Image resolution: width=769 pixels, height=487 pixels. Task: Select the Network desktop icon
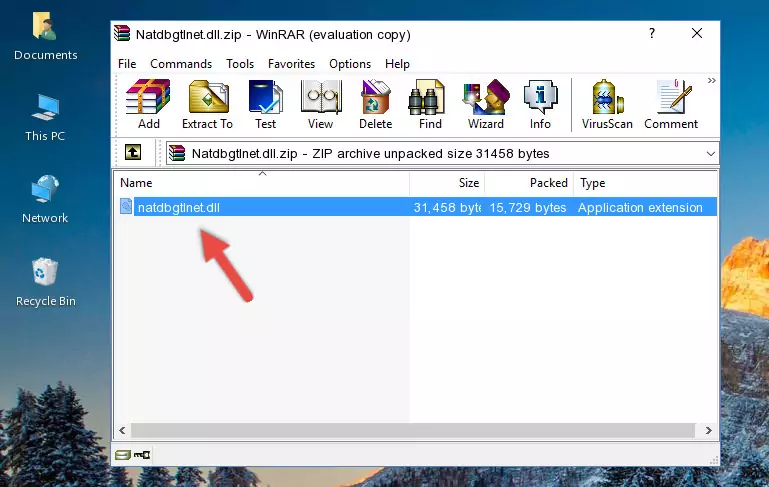coord(45,199)
